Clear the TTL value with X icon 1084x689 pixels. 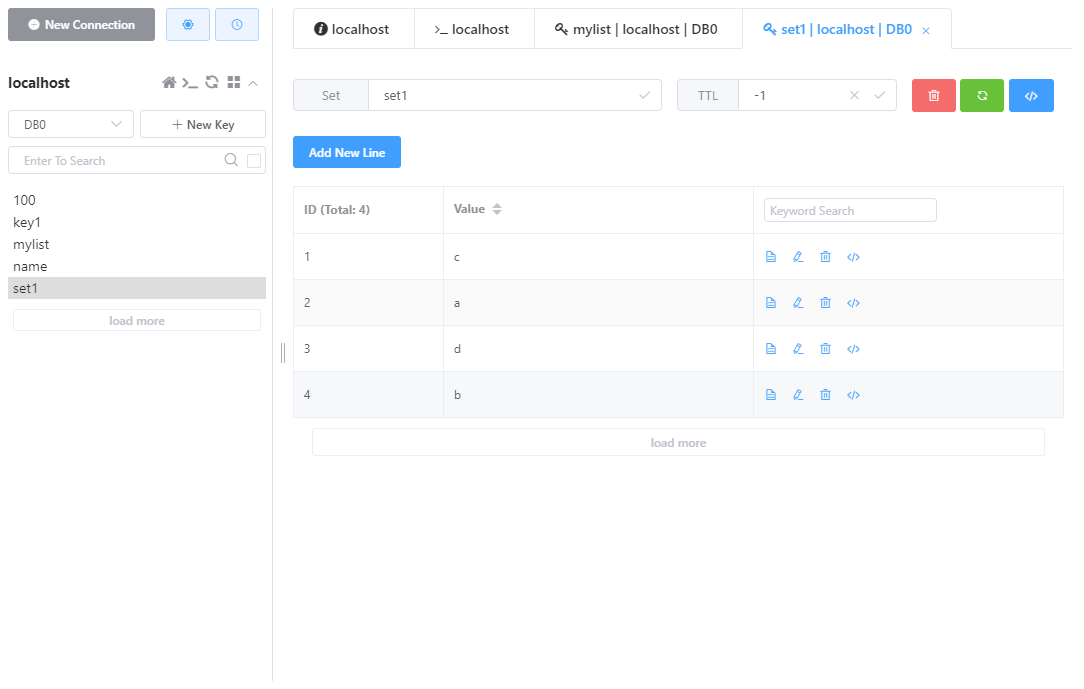[x=854, y=95]
